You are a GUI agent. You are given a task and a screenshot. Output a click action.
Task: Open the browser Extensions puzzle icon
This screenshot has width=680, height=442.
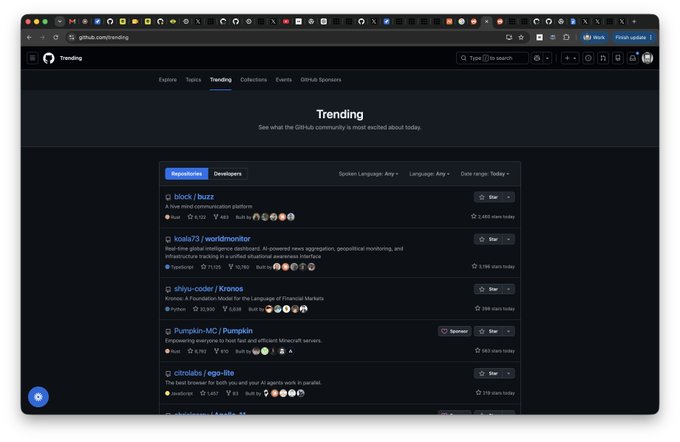(x=566, y=37)
